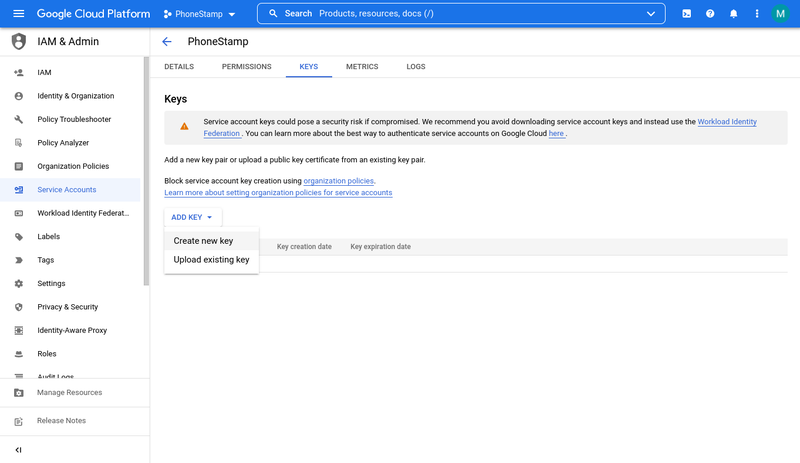Open Learn more about setting organization policies
This screenshot has width=800, height=463.
point(278,193)
